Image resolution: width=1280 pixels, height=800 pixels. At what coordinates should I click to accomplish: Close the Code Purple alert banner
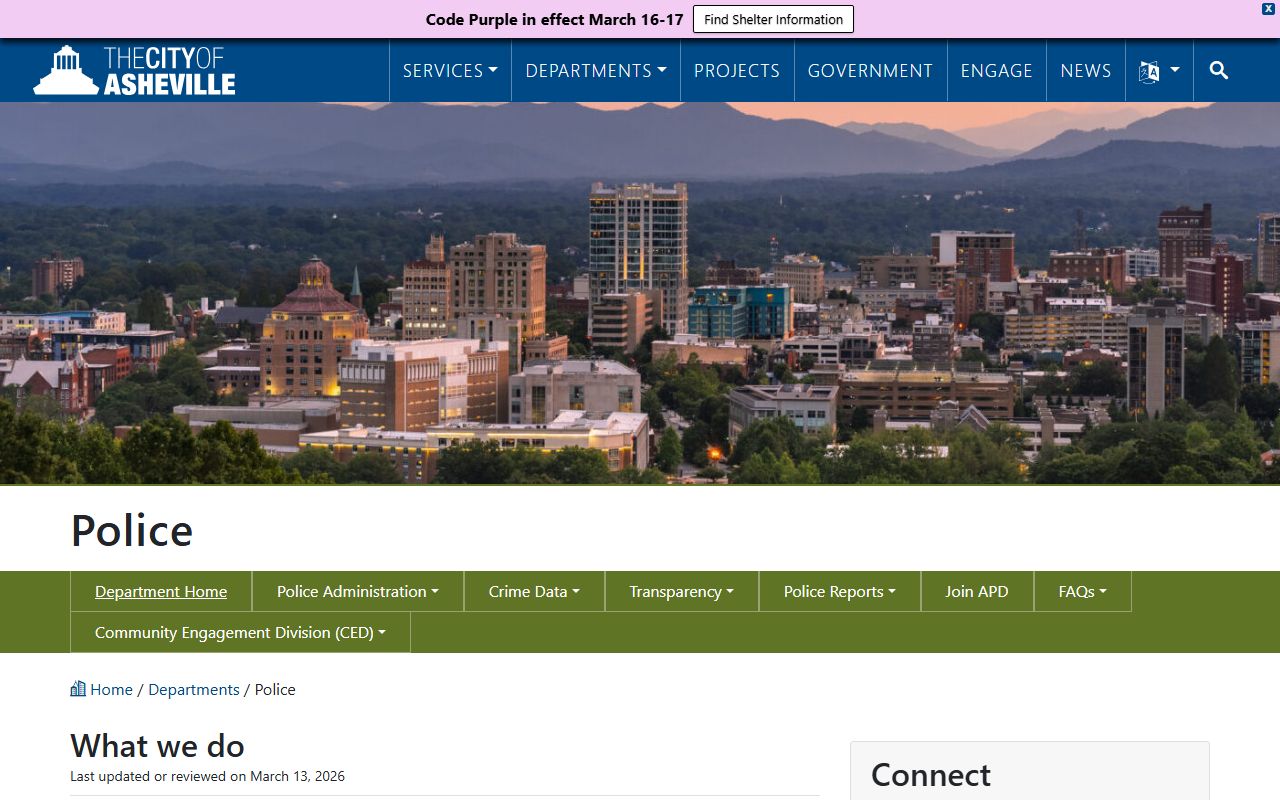pos(1268,9)
